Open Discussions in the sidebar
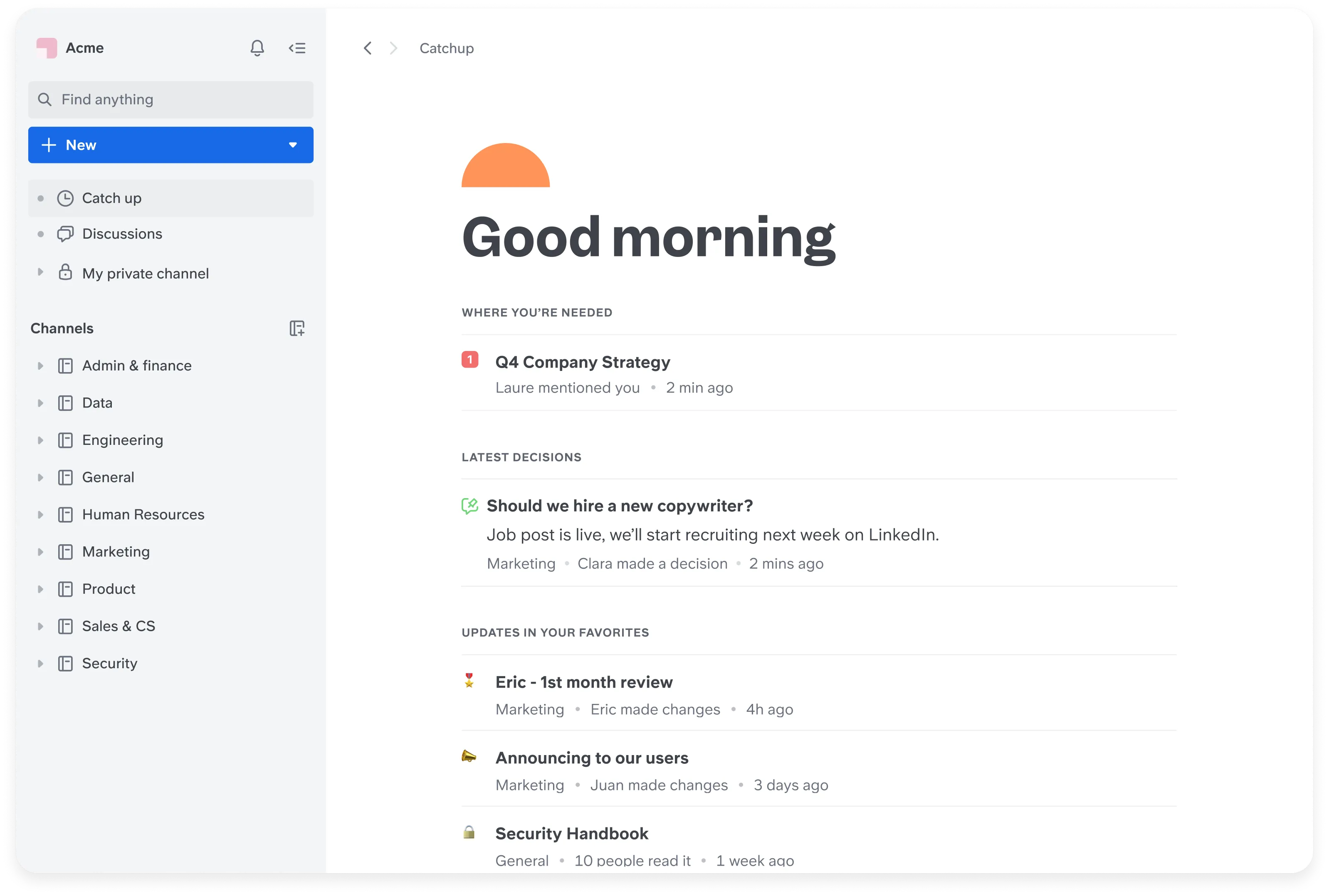 (x=122, y=234)
